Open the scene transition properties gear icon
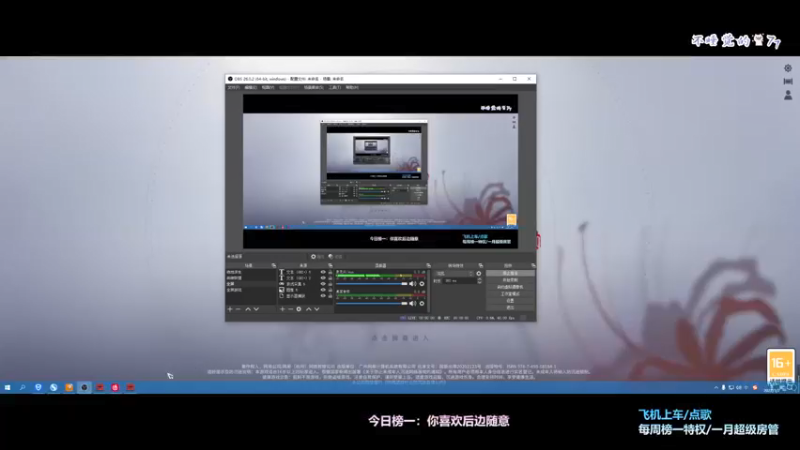Viewport: 800px width, 450px height. click(479, 274)
